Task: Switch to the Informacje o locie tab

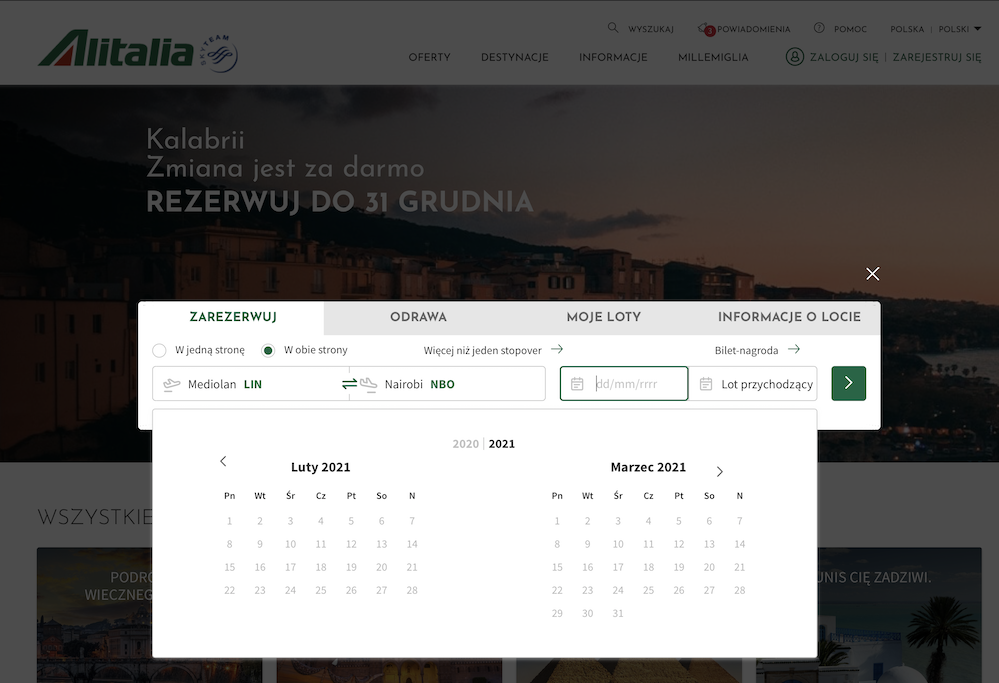Action: (x=789, y=317)
